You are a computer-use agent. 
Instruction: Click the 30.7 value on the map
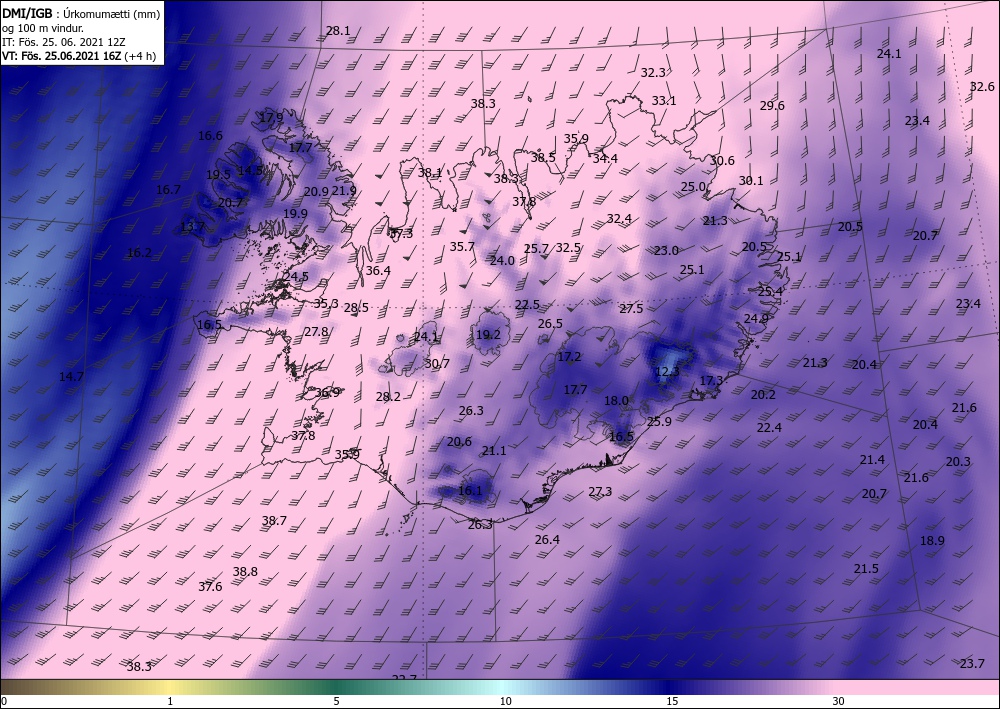[437, 364]
